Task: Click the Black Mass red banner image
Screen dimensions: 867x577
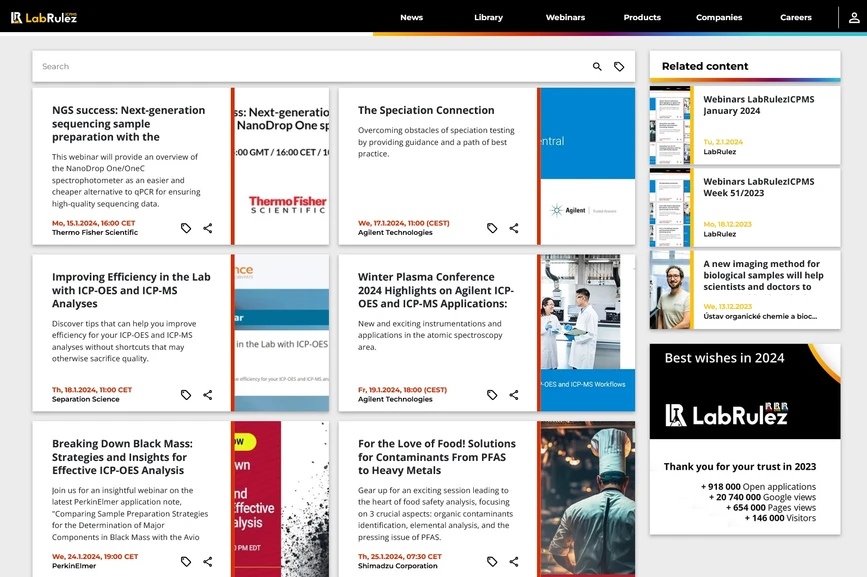Action: (281, 499)
